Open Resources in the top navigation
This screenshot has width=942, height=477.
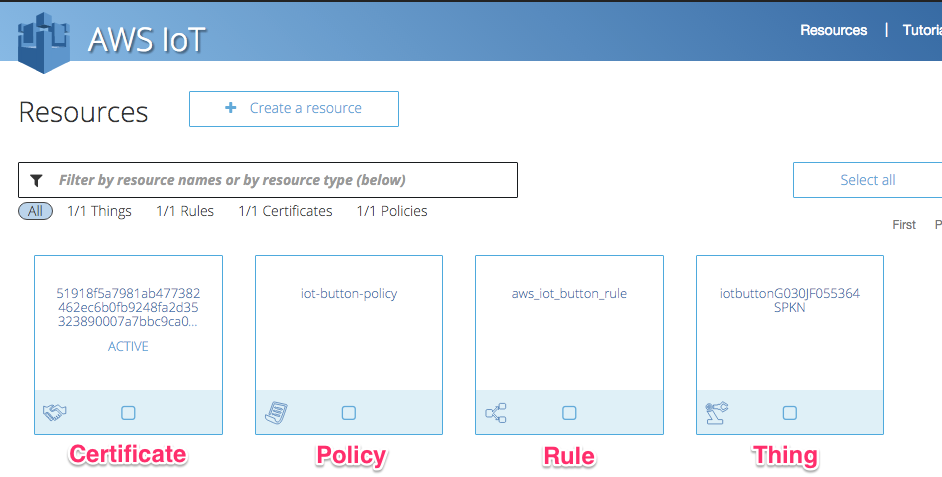[833, 30]
